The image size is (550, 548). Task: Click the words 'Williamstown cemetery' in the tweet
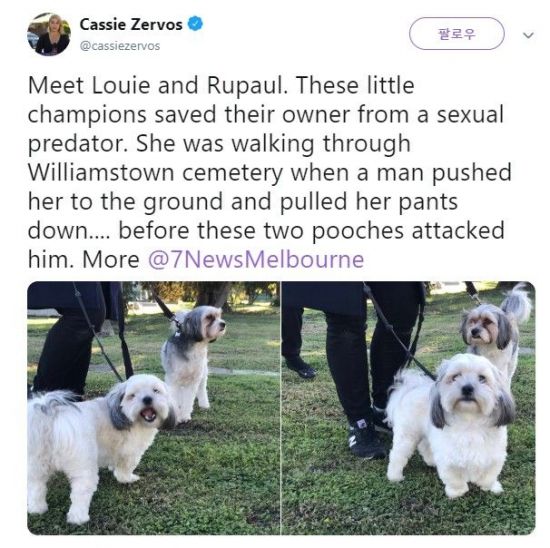pyautogui.click(x=155, y=173)
